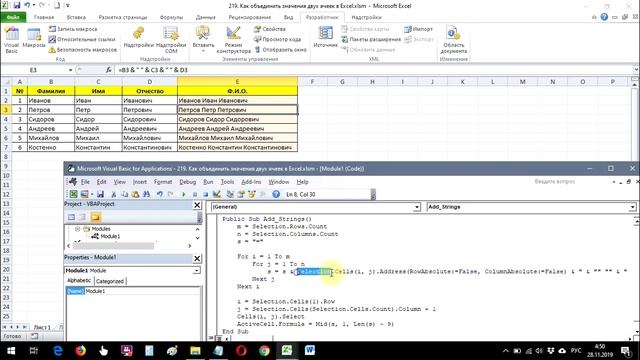Click Просмотр кода in ribbon
Screen dimensions: 640x360
(277, 39)
